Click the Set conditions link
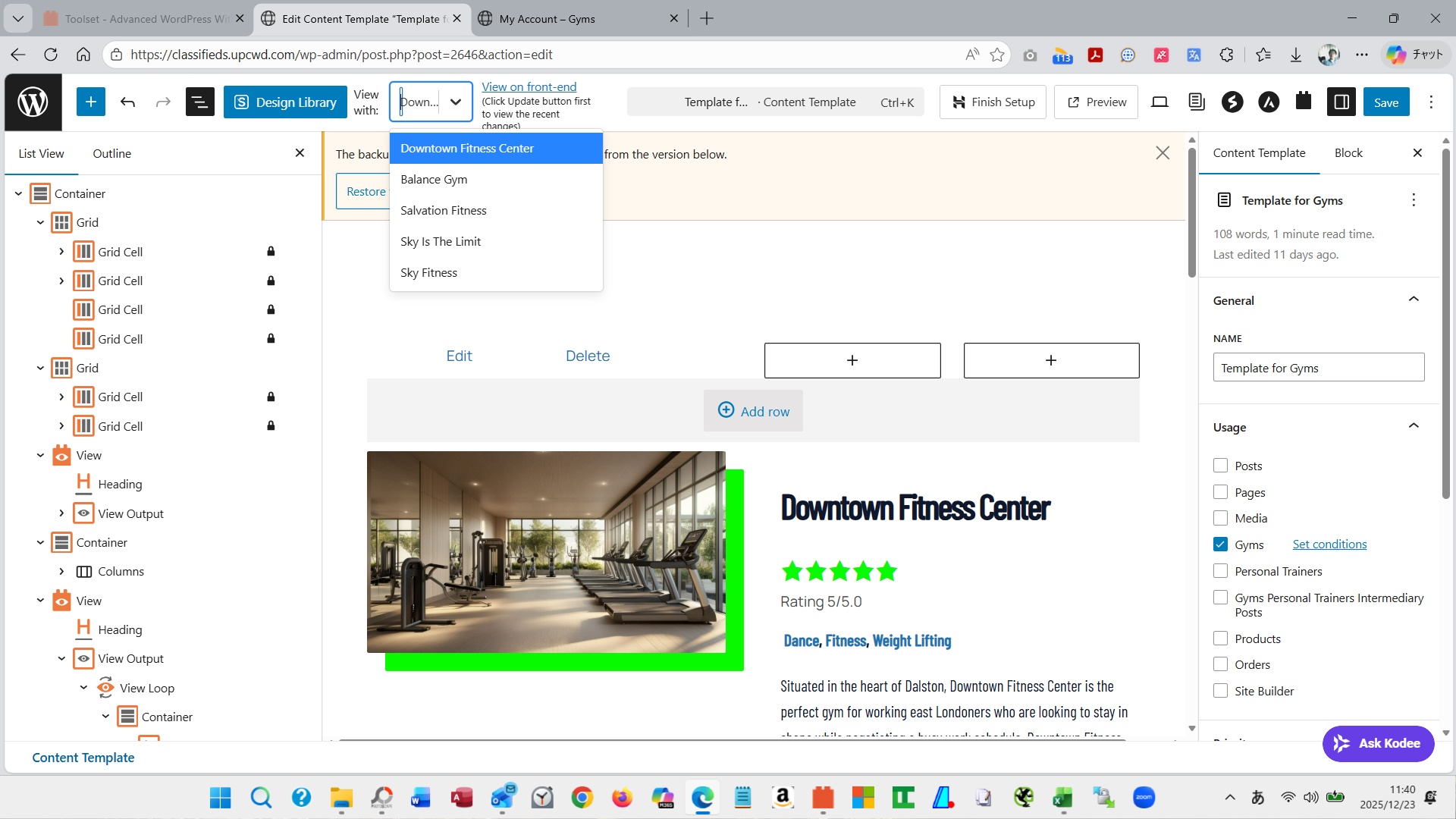1456x819 pixels. tap(1329, 544)
